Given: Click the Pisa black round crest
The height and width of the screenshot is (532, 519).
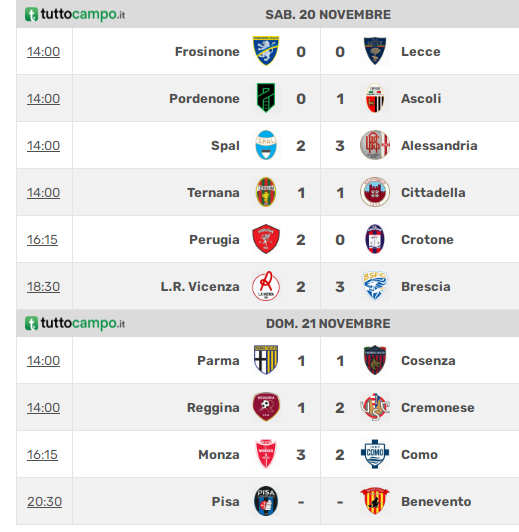Looking at the screenshot, I should [x=266, y=501].
